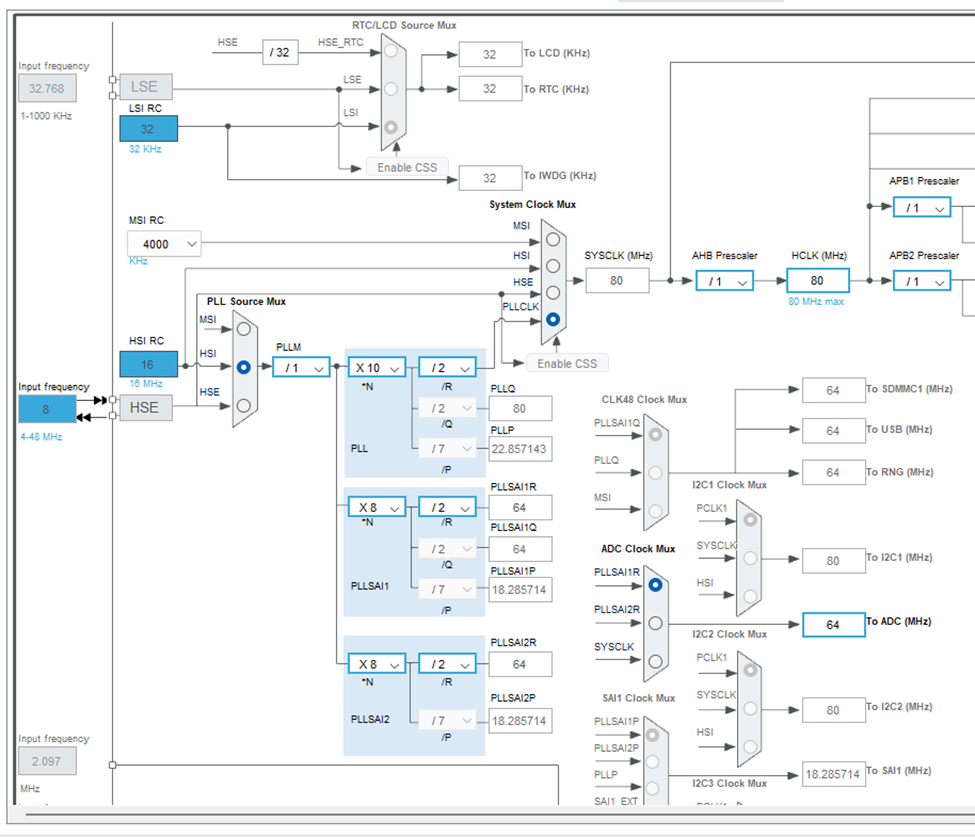Select PLLCLK in System Clock Mux
The width and height of the screenshot is (975, 837).
(553, 320)
